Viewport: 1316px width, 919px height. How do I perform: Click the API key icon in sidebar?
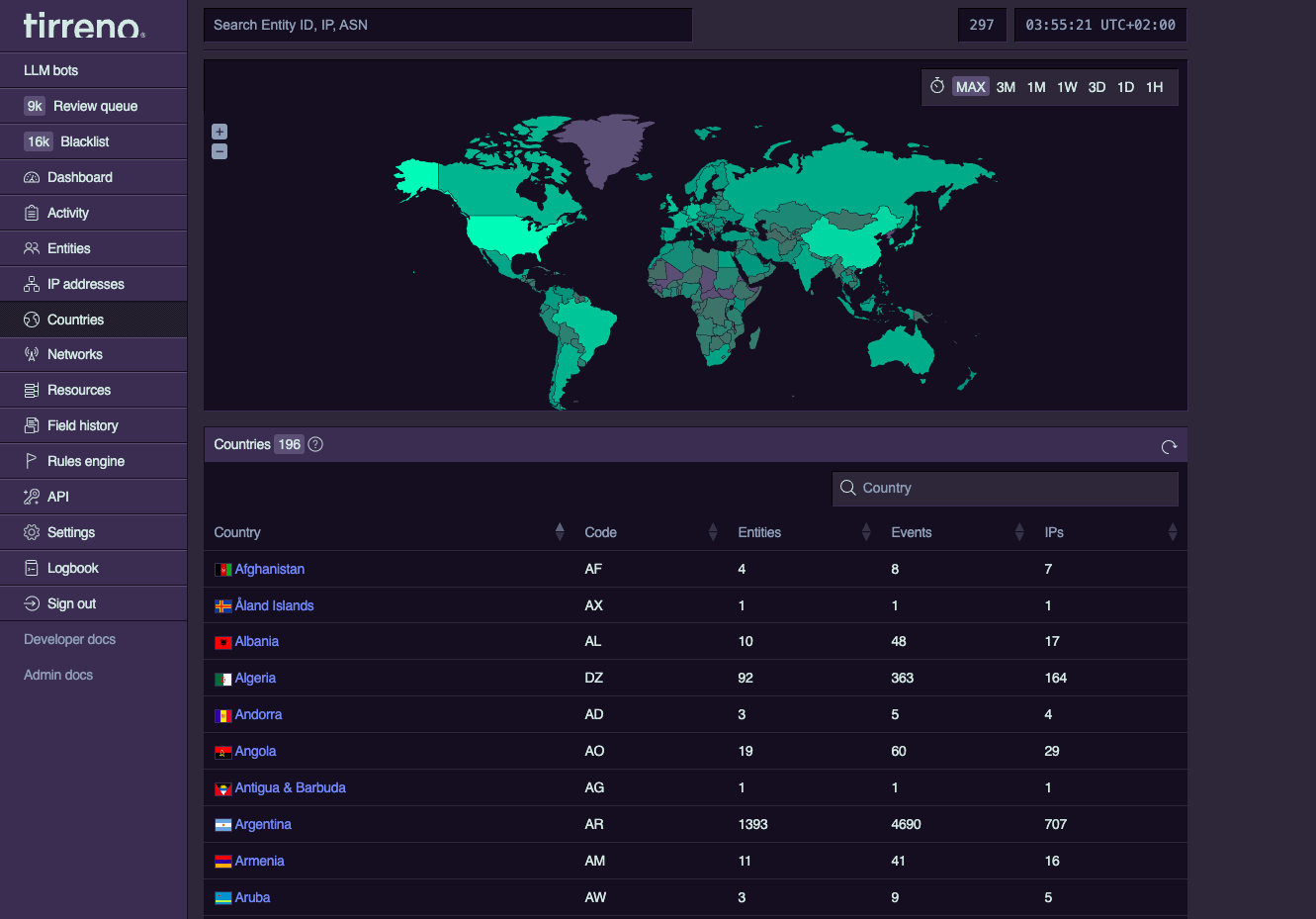tap(32, 497)
